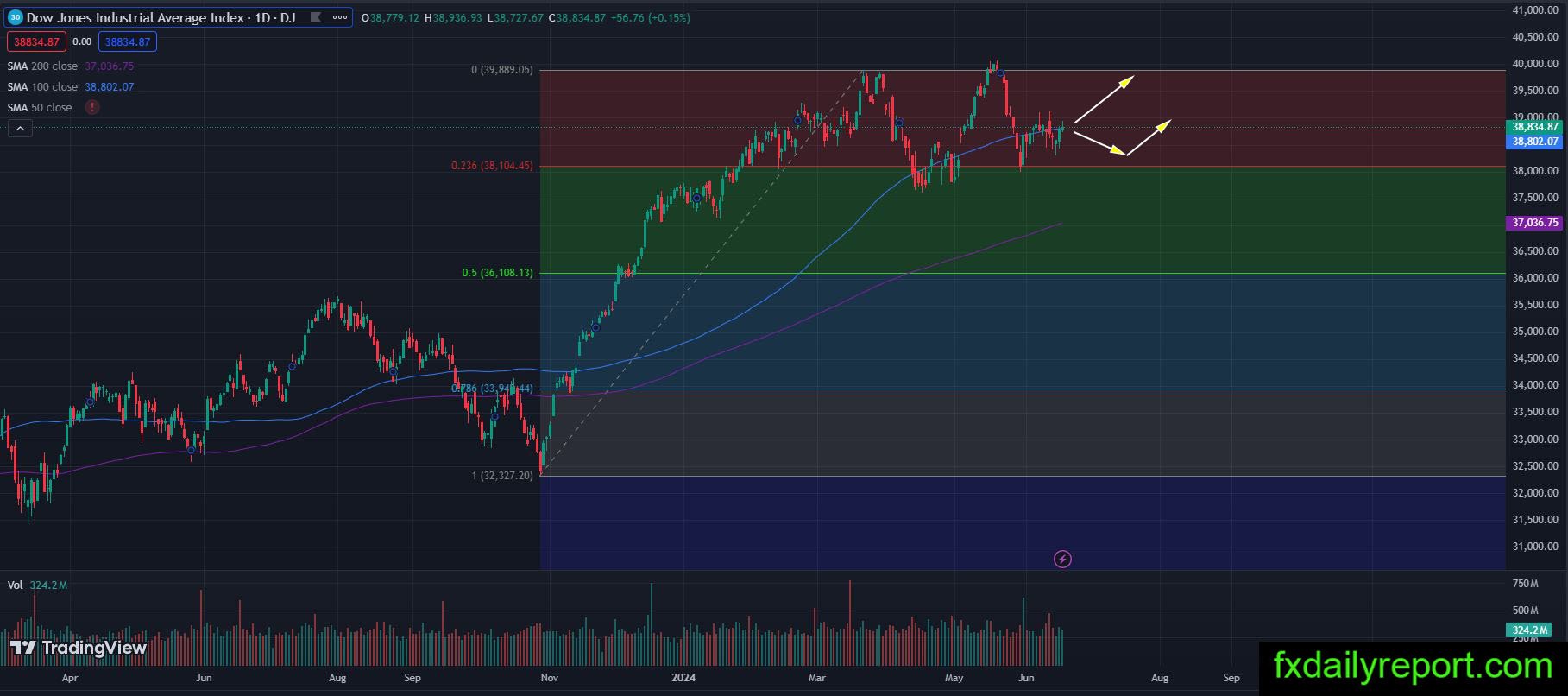Click the blue 38,802.07 SMA price tag
Viewport: 1568px width, 696px height.
pos(1535,142)
